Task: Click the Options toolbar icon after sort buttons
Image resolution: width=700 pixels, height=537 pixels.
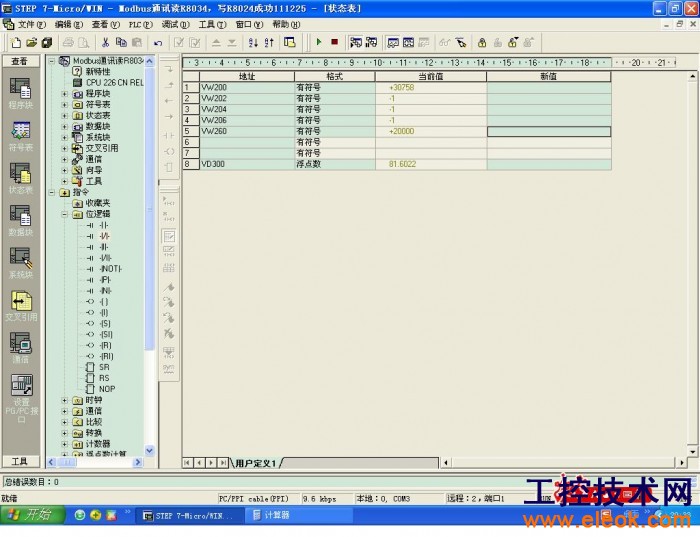Action: tap(290, 42)
